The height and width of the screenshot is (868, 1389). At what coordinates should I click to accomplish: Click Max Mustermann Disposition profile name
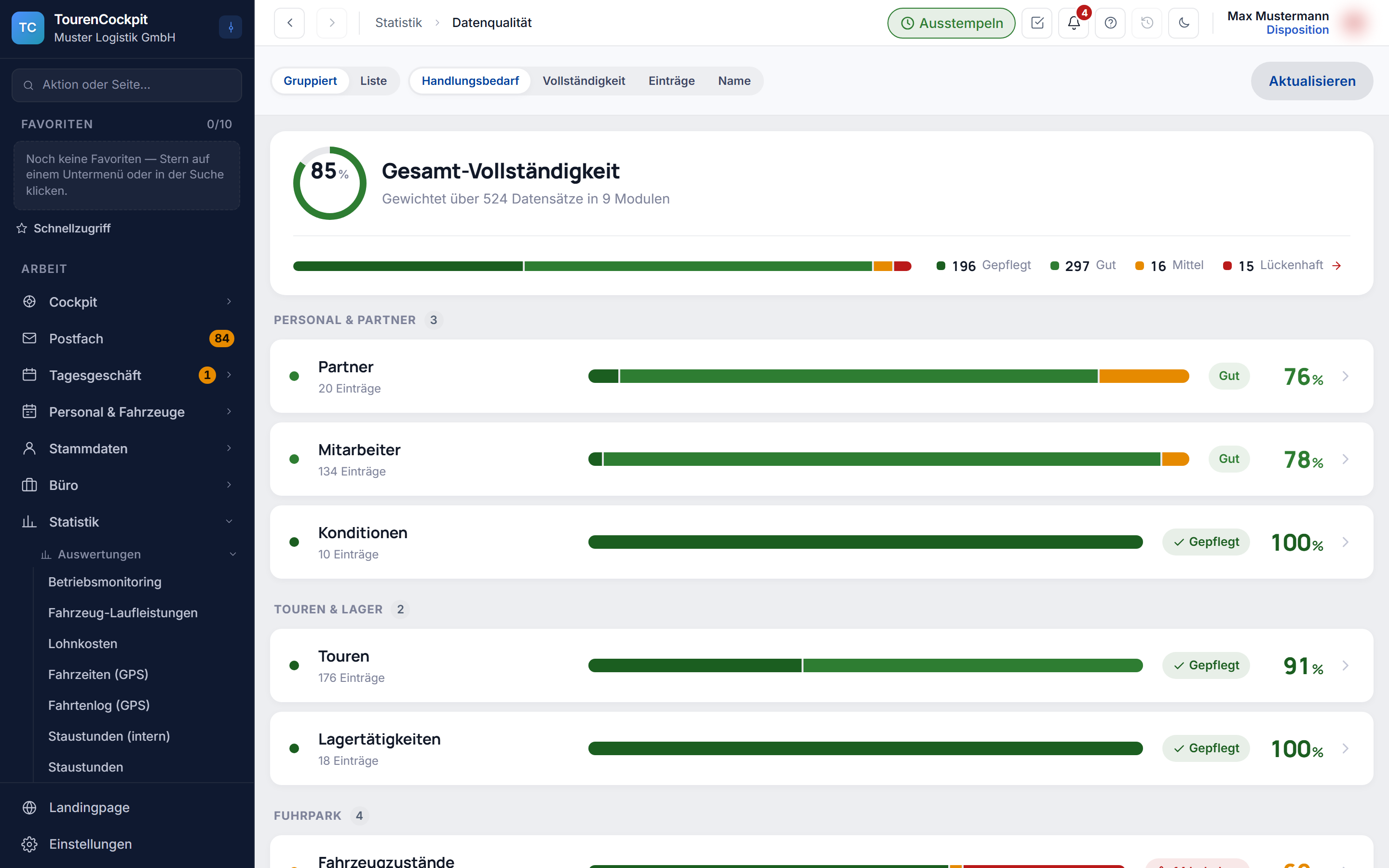coord(1278,23)
